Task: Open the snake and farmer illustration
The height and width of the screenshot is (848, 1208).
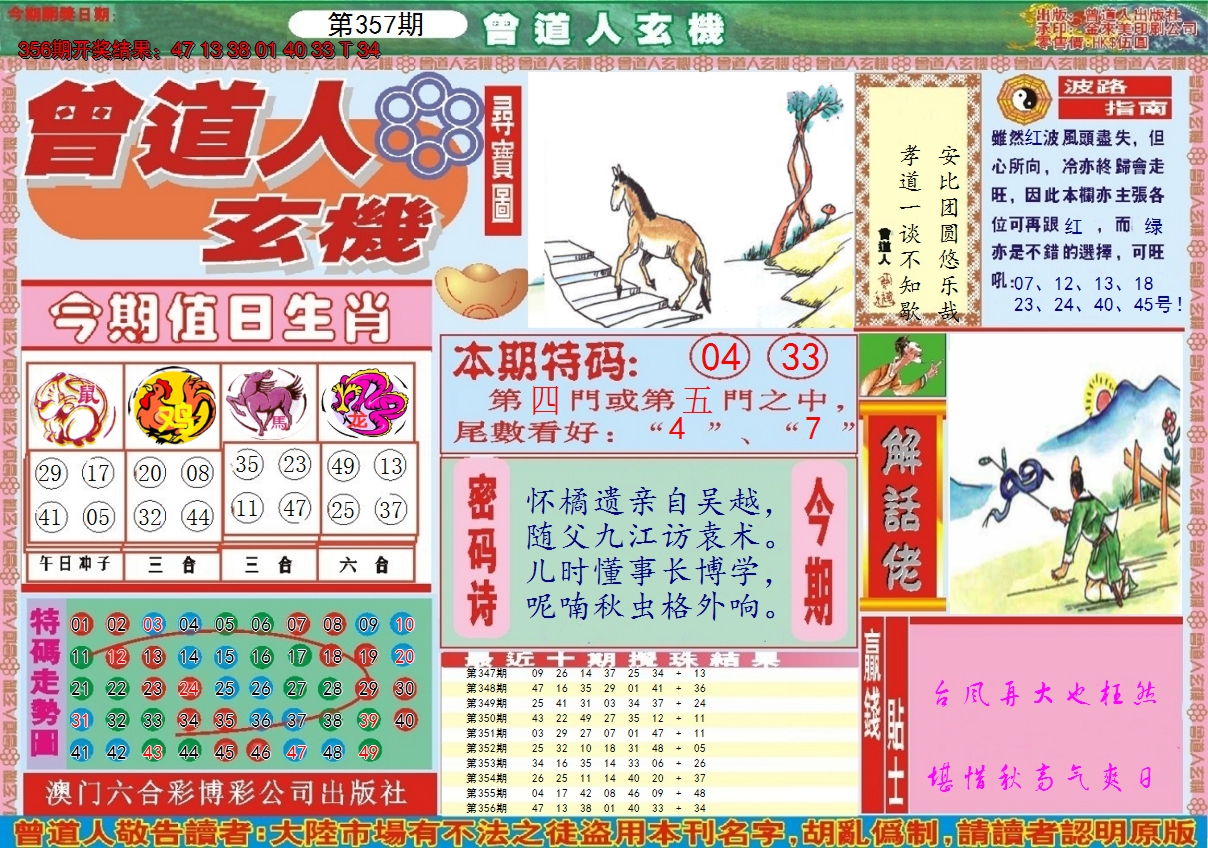Action: 1064,474
